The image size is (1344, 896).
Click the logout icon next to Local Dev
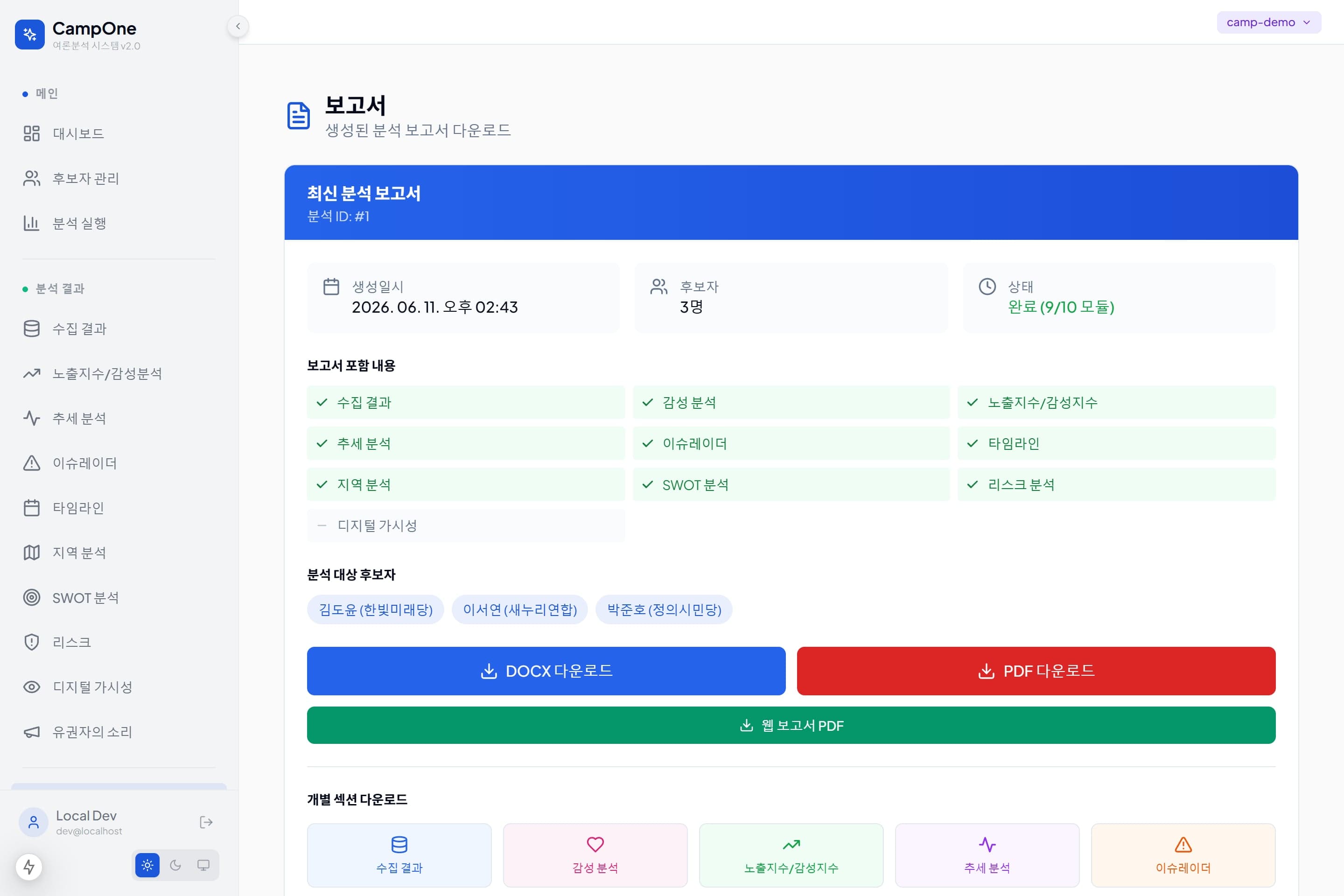206,822
